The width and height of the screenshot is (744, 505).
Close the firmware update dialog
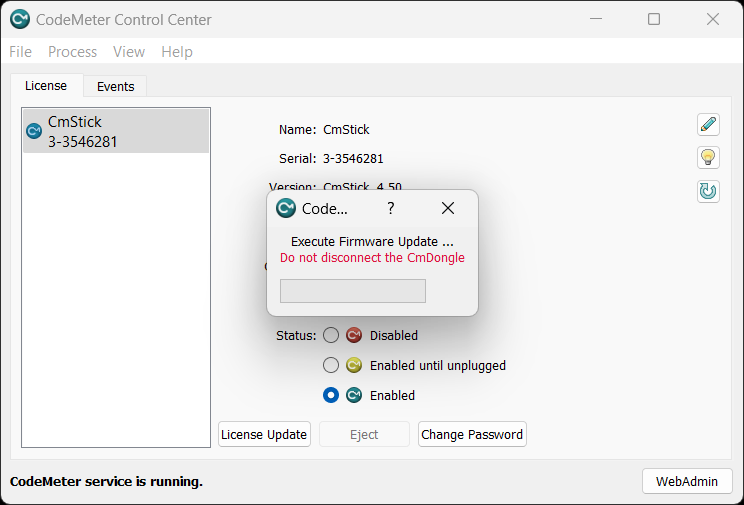448,208
